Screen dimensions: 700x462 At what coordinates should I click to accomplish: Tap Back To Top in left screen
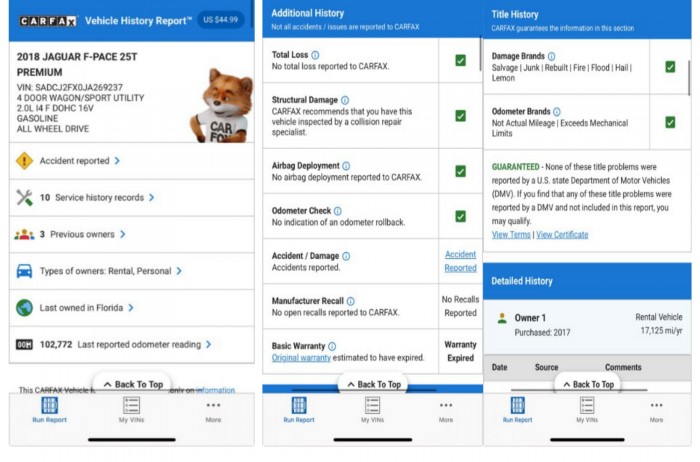click(133, 384)
